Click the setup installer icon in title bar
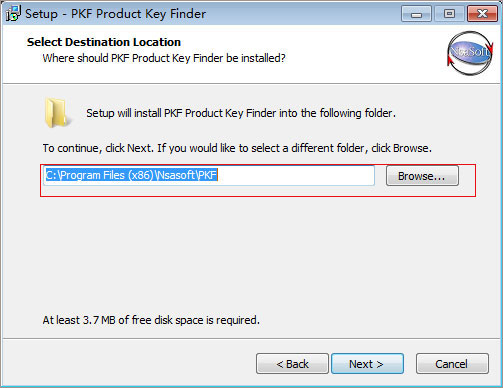 (x=13, y=14)
